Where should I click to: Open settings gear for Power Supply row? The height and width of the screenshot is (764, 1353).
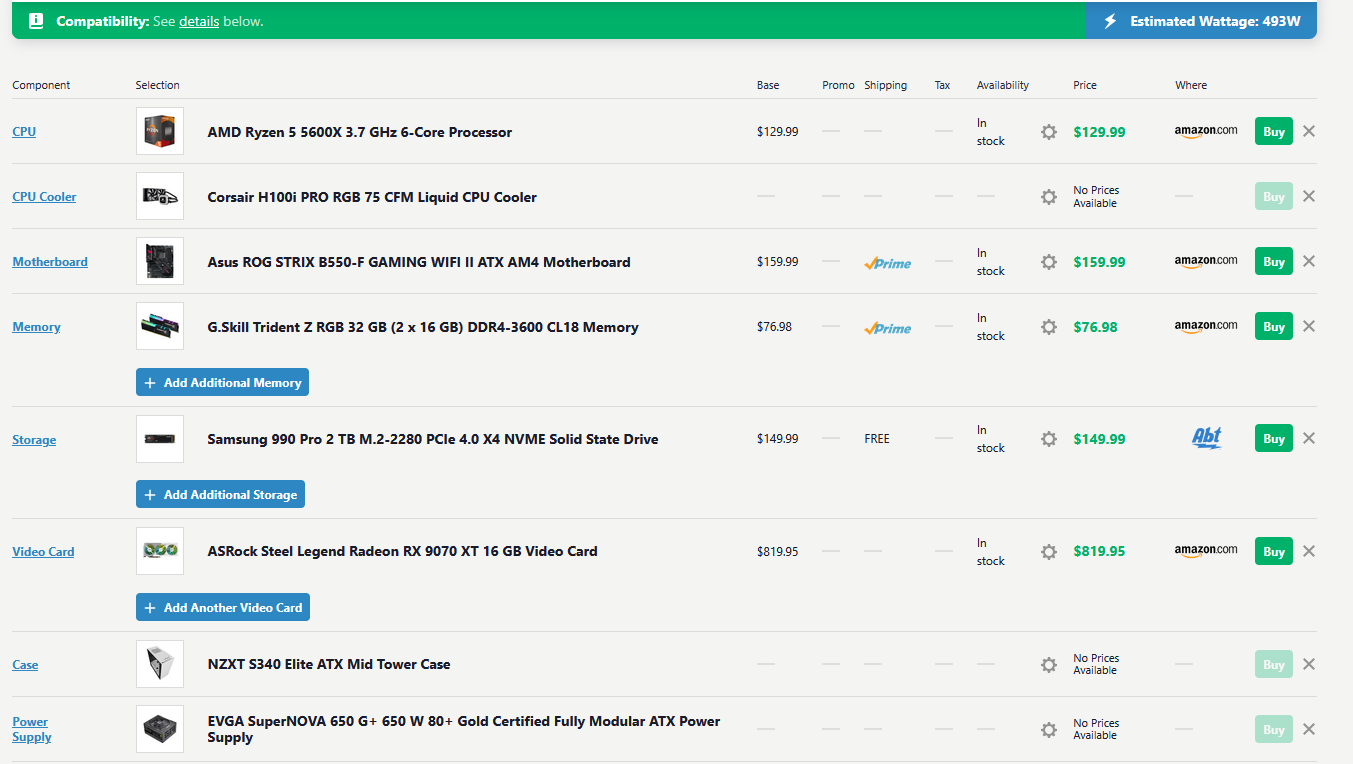tap(1049, 730)
